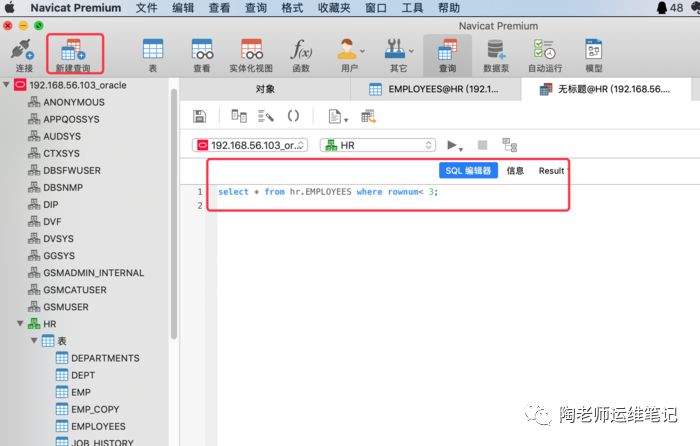Screen dimensions: 700x446
Task: Click into the SQL editor line 1 text
Action: click(328, 192)
